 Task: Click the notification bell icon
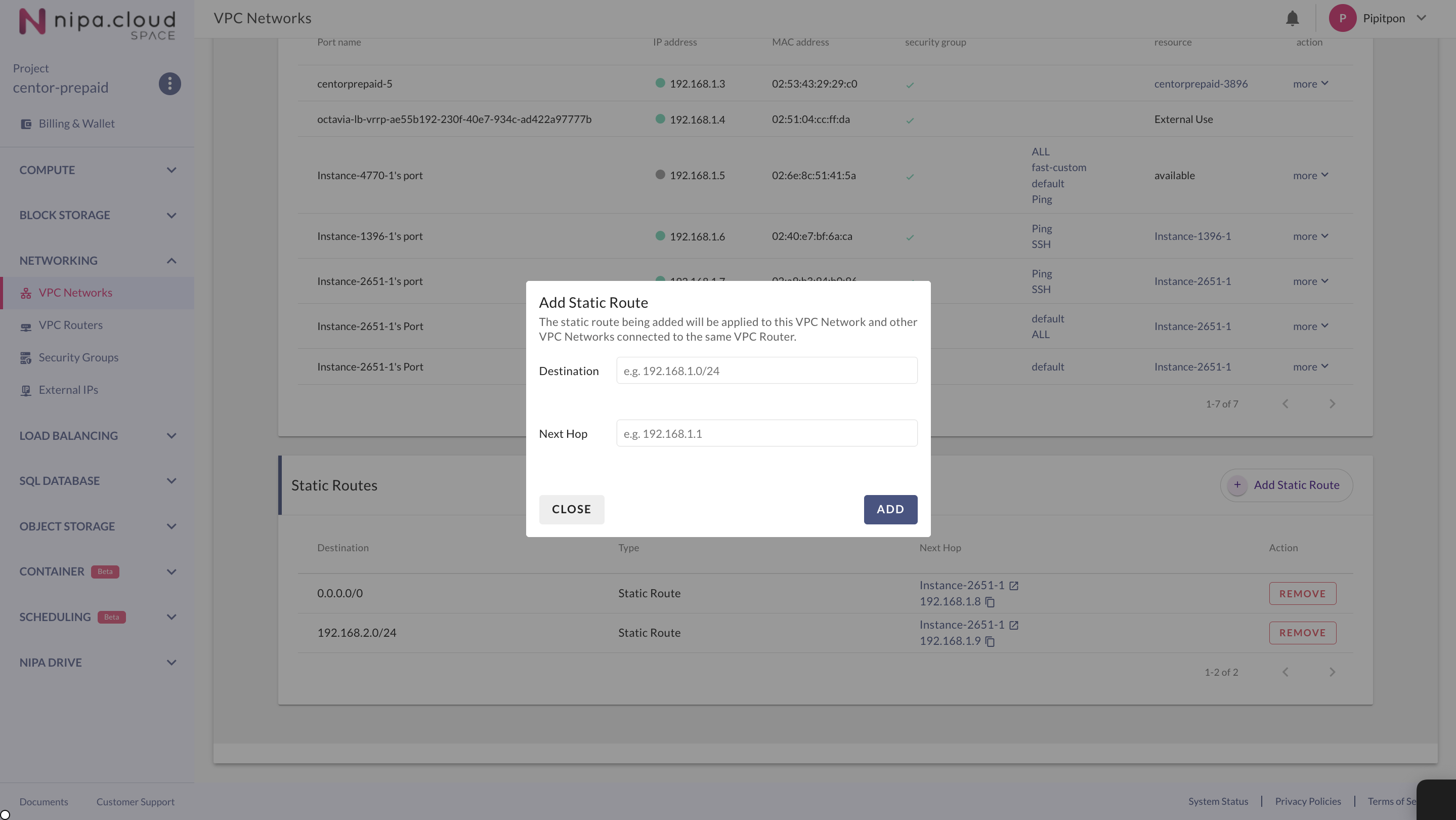(x=1292, y=19)
